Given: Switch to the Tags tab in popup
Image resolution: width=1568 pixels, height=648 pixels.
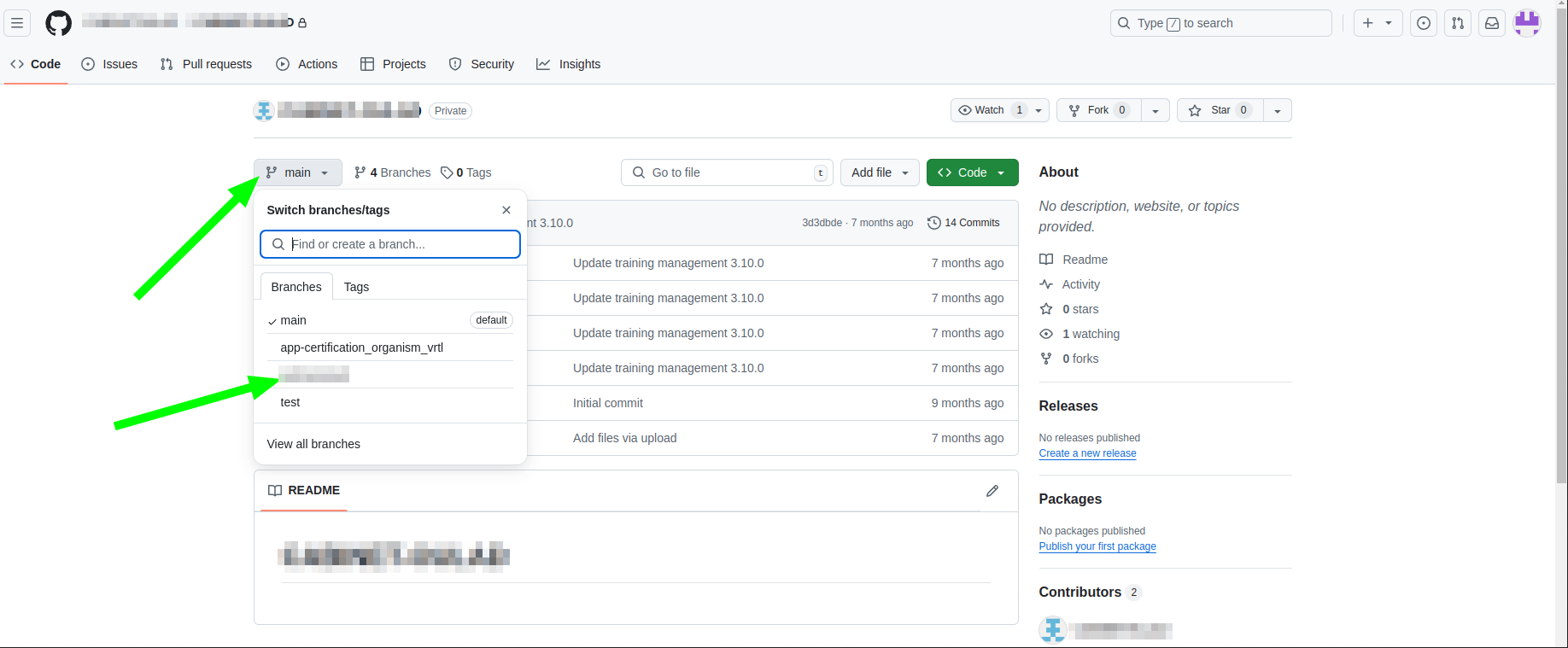Looking at the screenshot, I should (x=356, y=287).
